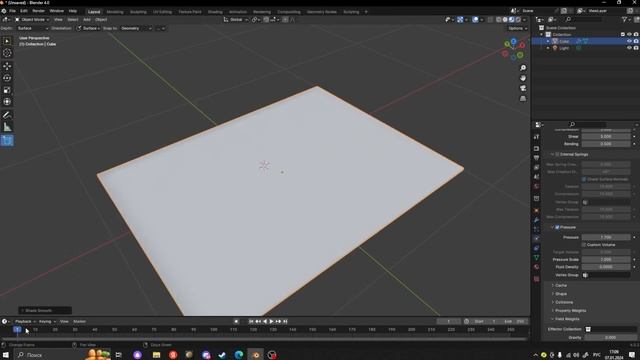The image size is (640, 360).
Task: Enable the Internal Springs checkbox
Action: point(557,155)
